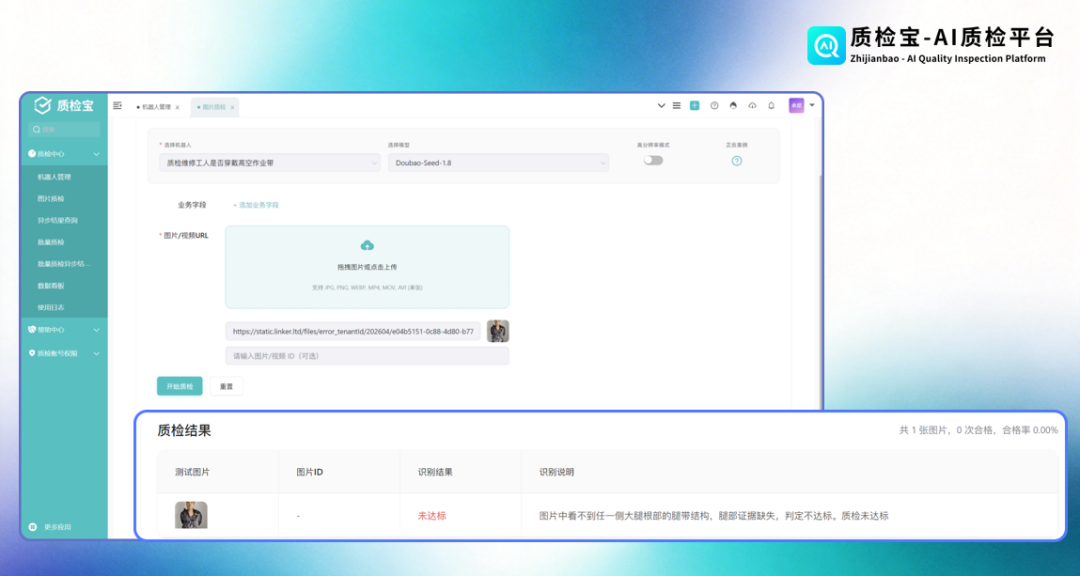The image size is (1080, 576).
Task: Click the 正反案例 question-mark icon
Action: click(x=736, y=161)
